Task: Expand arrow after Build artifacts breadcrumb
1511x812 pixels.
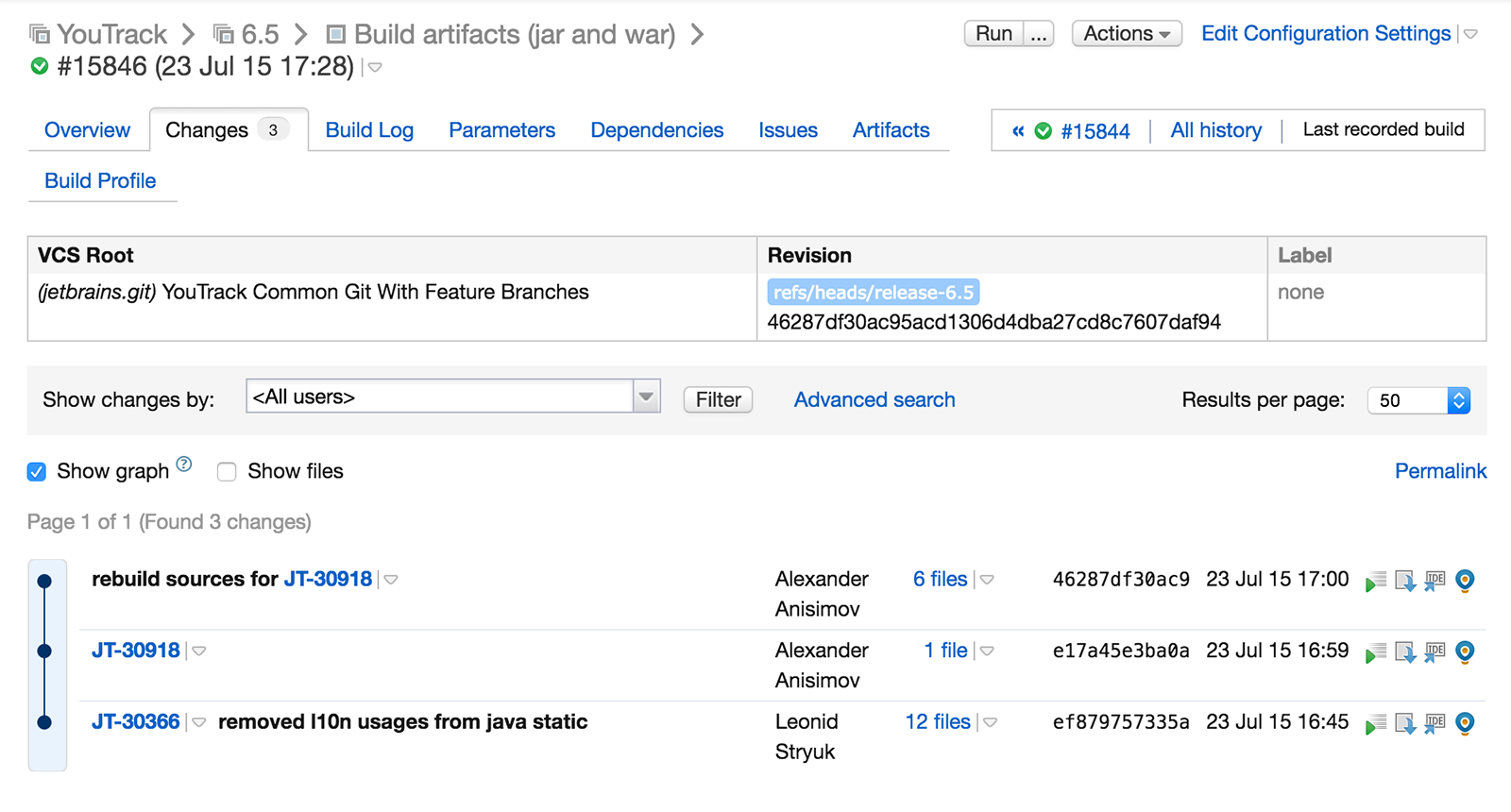Action: click(x=697, y=35)
